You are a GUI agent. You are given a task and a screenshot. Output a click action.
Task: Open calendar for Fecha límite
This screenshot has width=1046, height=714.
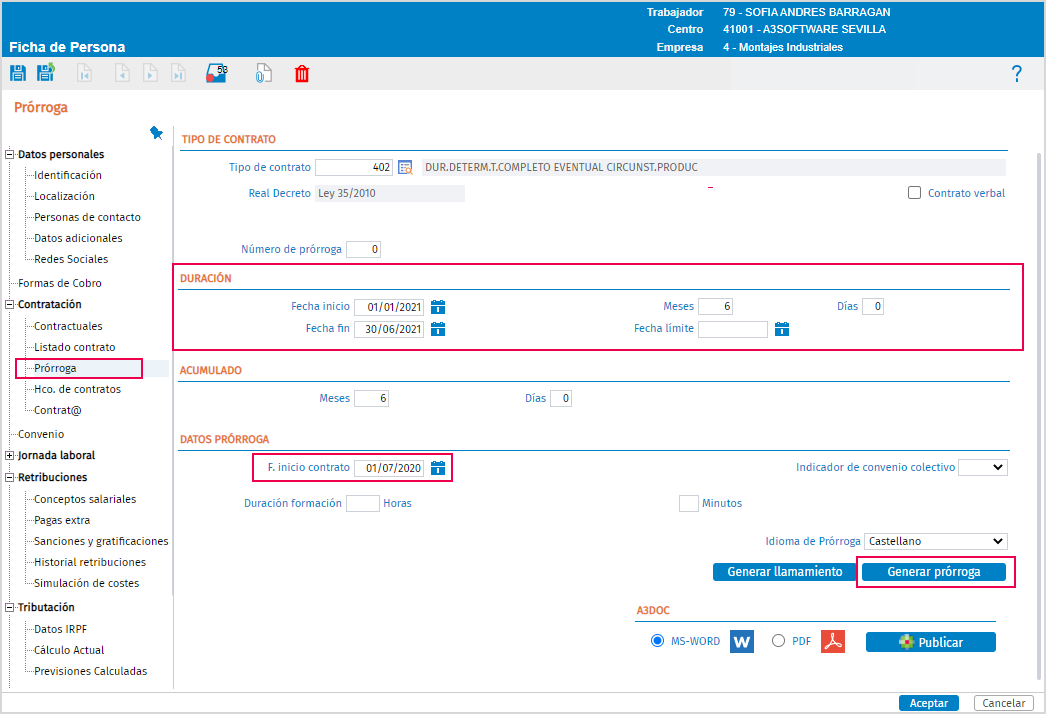(782, 329)
